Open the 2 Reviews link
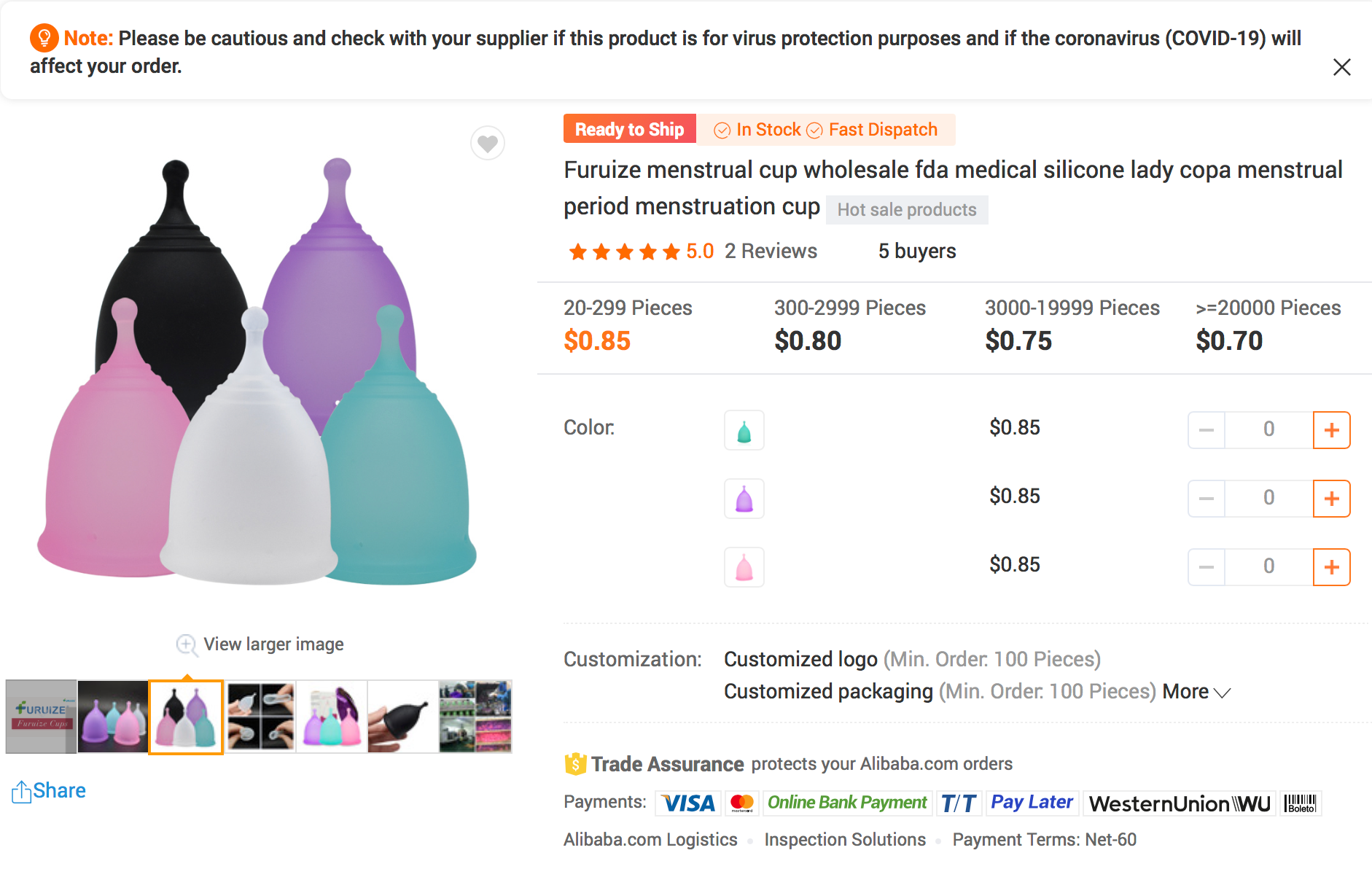The image size is (1372, 869). click(x=770, y=251)
